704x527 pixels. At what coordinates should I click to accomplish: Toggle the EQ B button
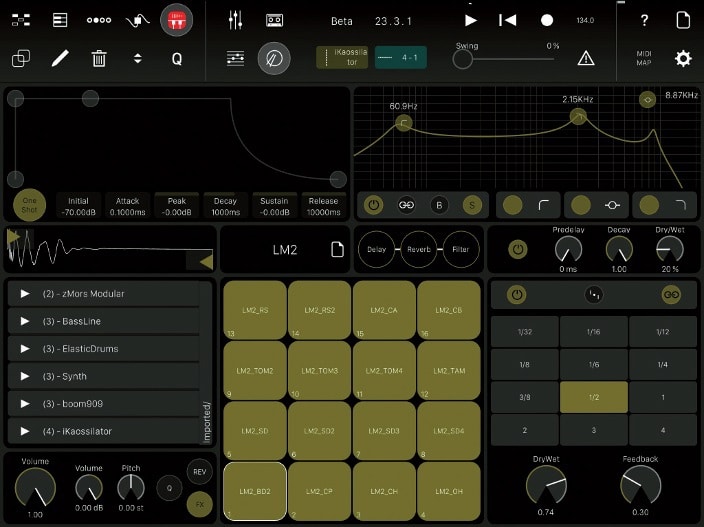(439, 205)
